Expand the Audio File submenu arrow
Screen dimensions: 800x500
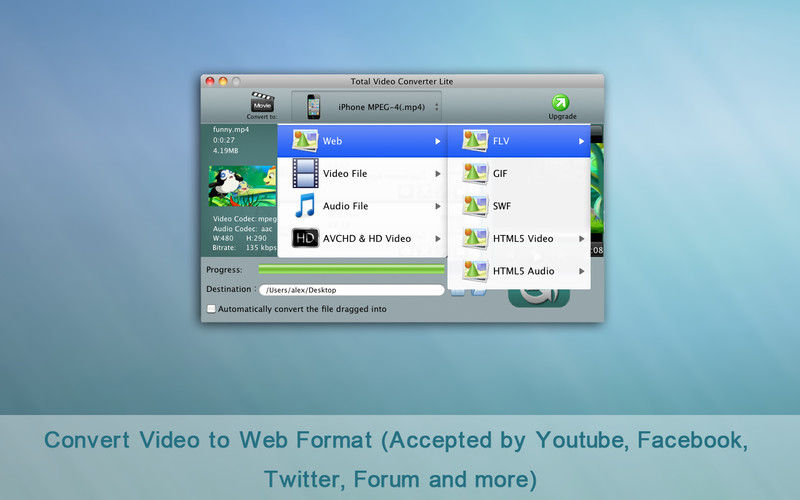pyautogui.click(x=438, y=207)
